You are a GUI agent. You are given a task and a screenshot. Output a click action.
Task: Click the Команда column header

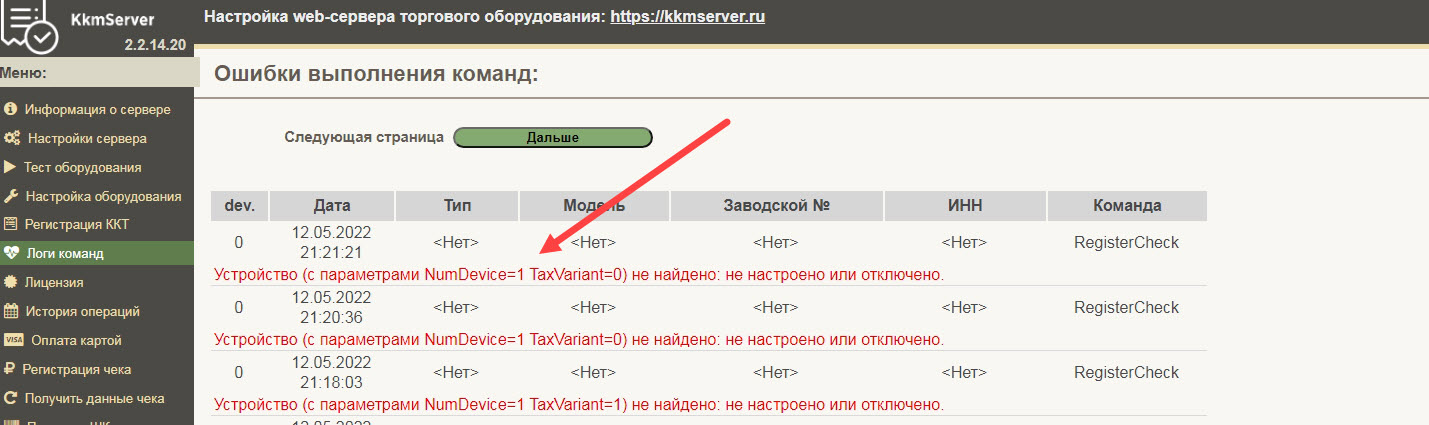[1127, 205]
